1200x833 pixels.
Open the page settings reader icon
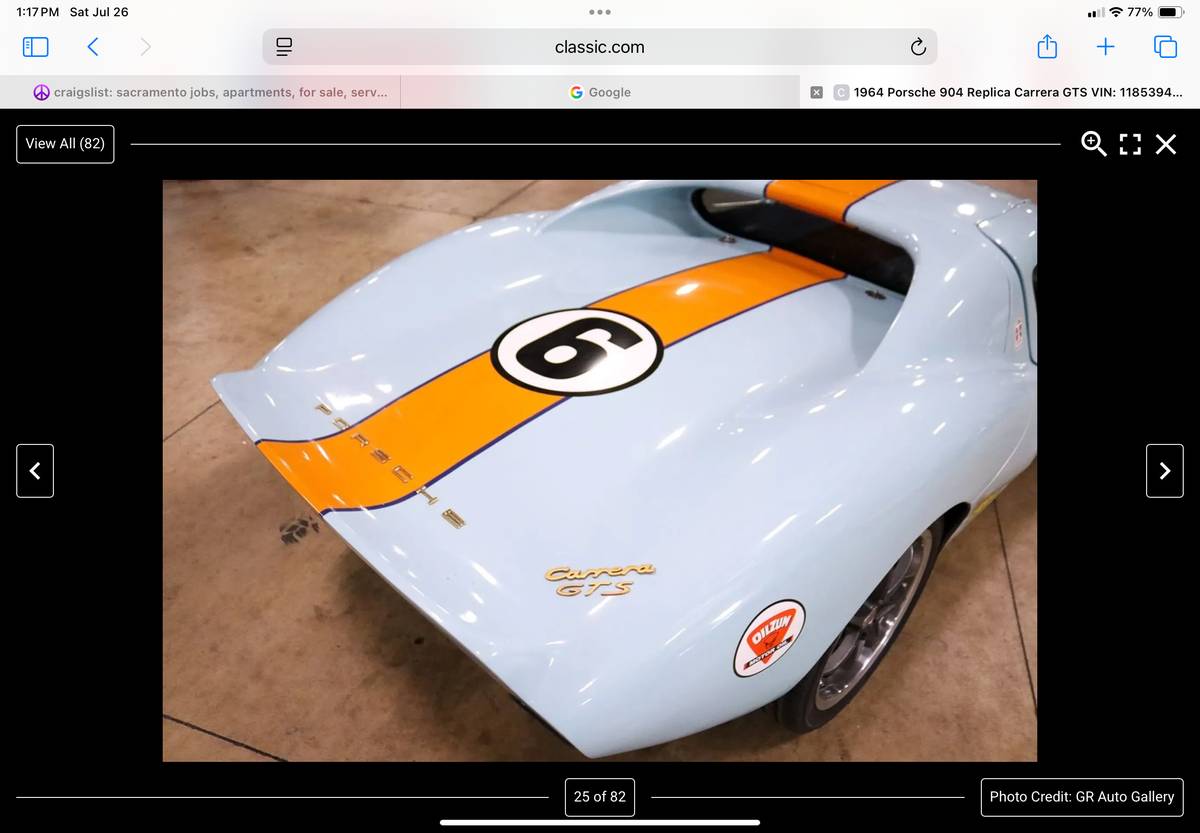click(x=284, y=47)
